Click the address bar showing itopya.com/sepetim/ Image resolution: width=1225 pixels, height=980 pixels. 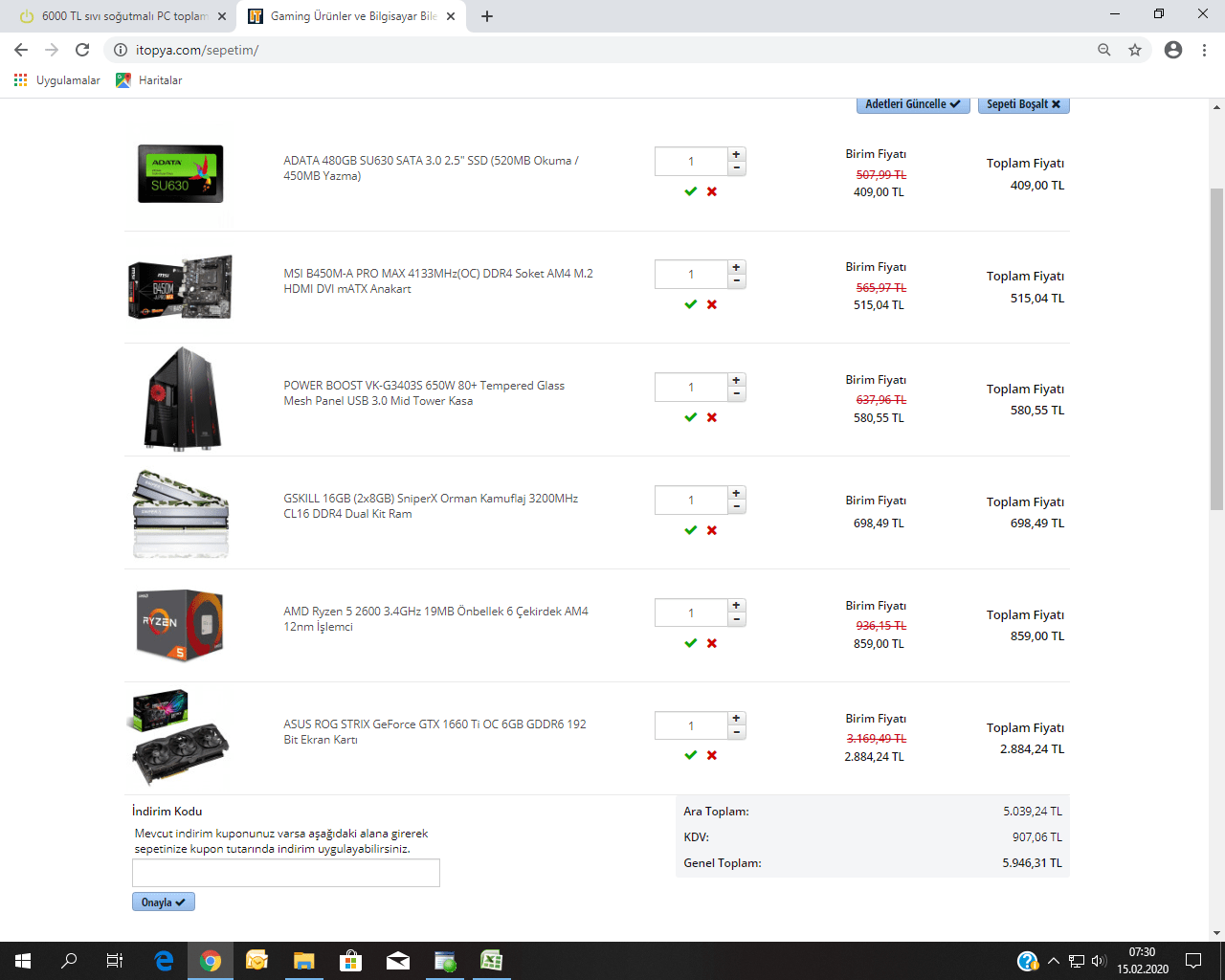click(x=612, y=50)
